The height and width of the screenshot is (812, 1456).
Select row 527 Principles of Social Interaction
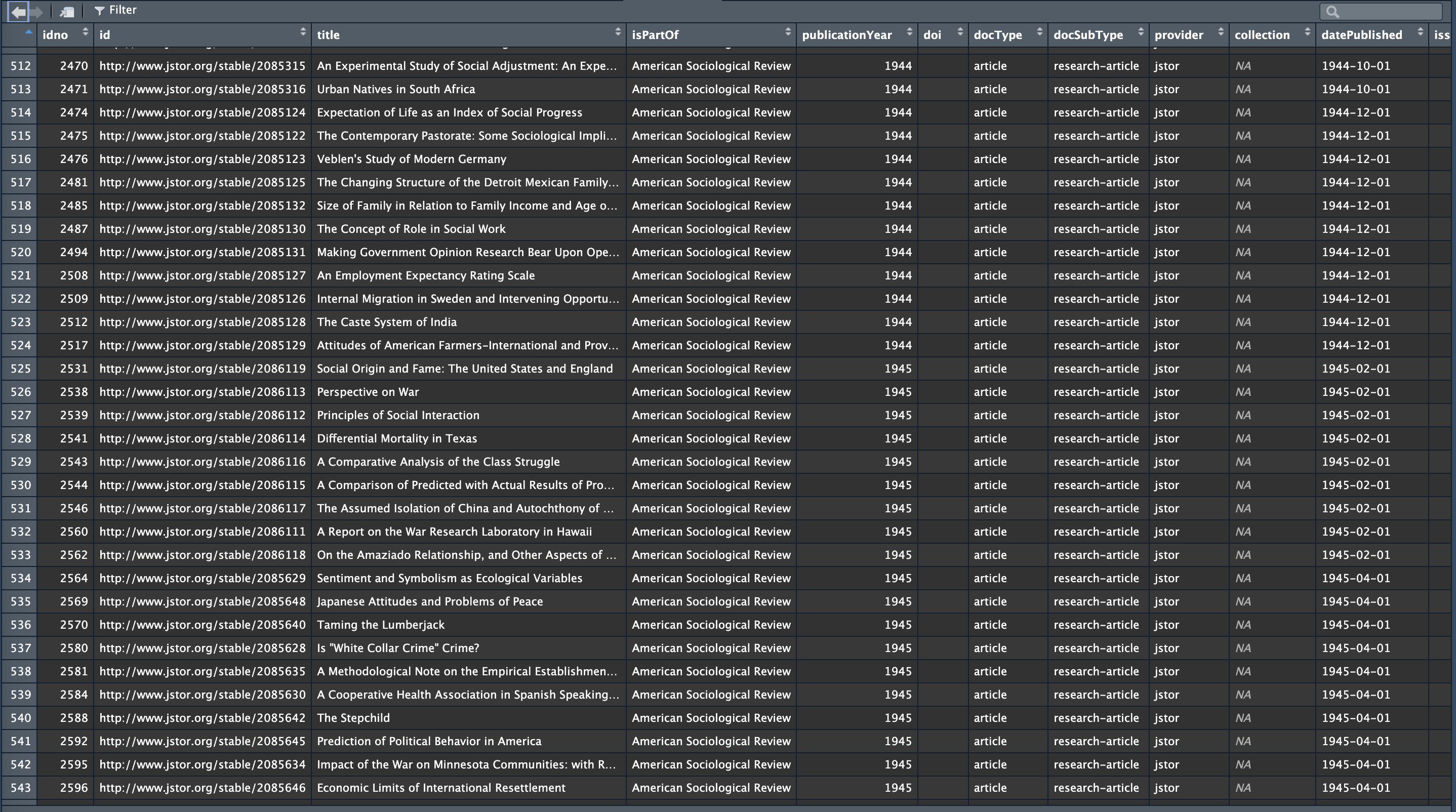[x=397, y=415]
